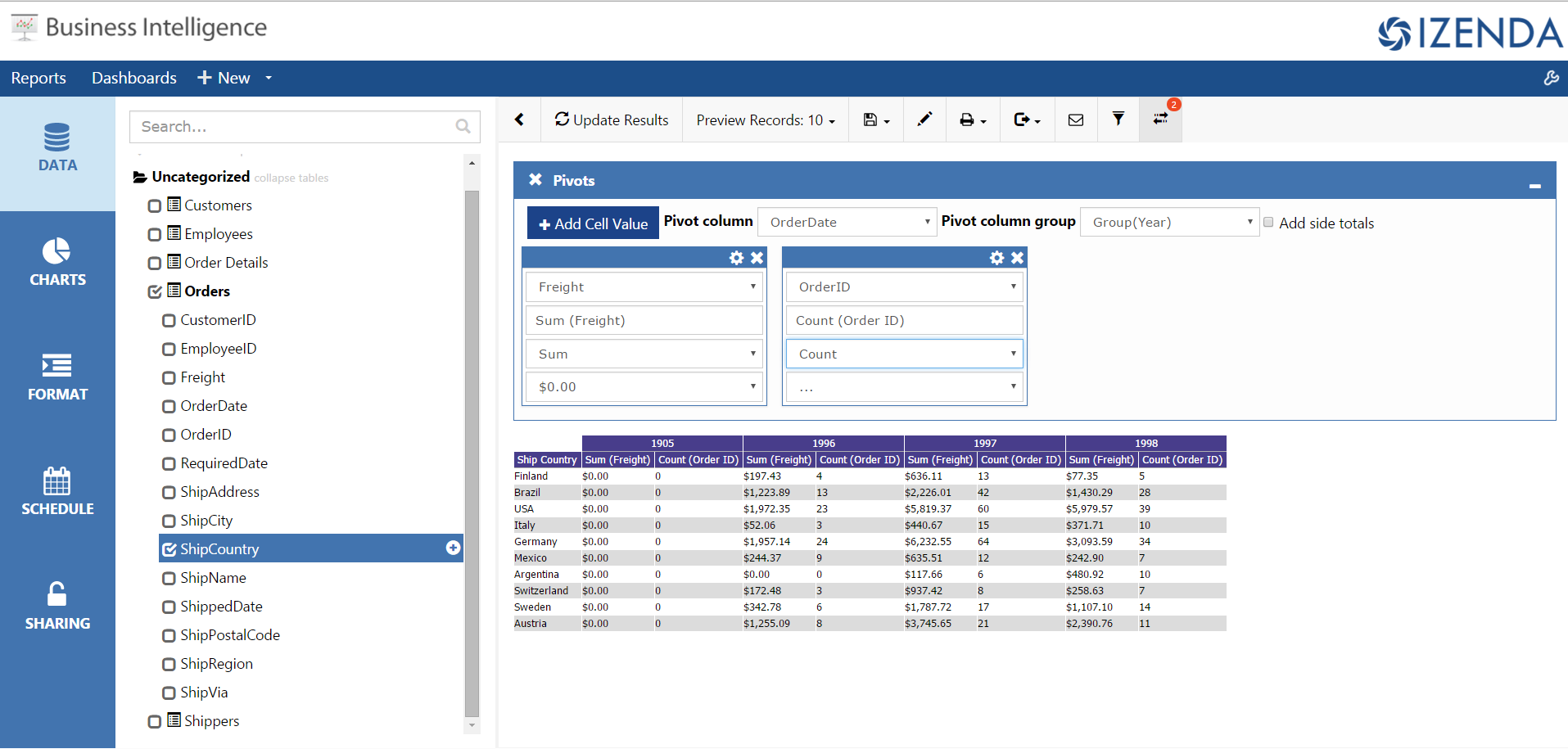This screenshot has width=1568, height=749.
Task: Check the Customers table checkbox
Action: pos(154,206)
